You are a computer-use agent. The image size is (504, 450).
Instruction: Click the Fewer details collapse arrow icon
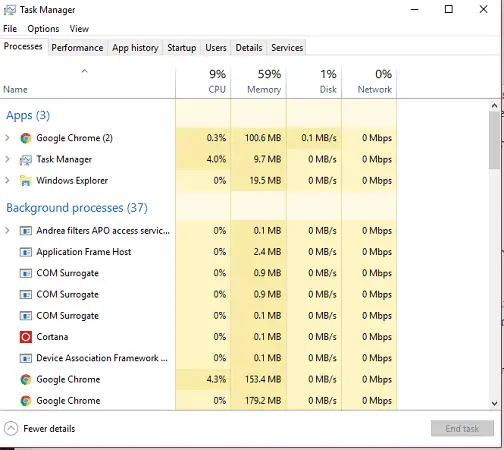[11, 429]
